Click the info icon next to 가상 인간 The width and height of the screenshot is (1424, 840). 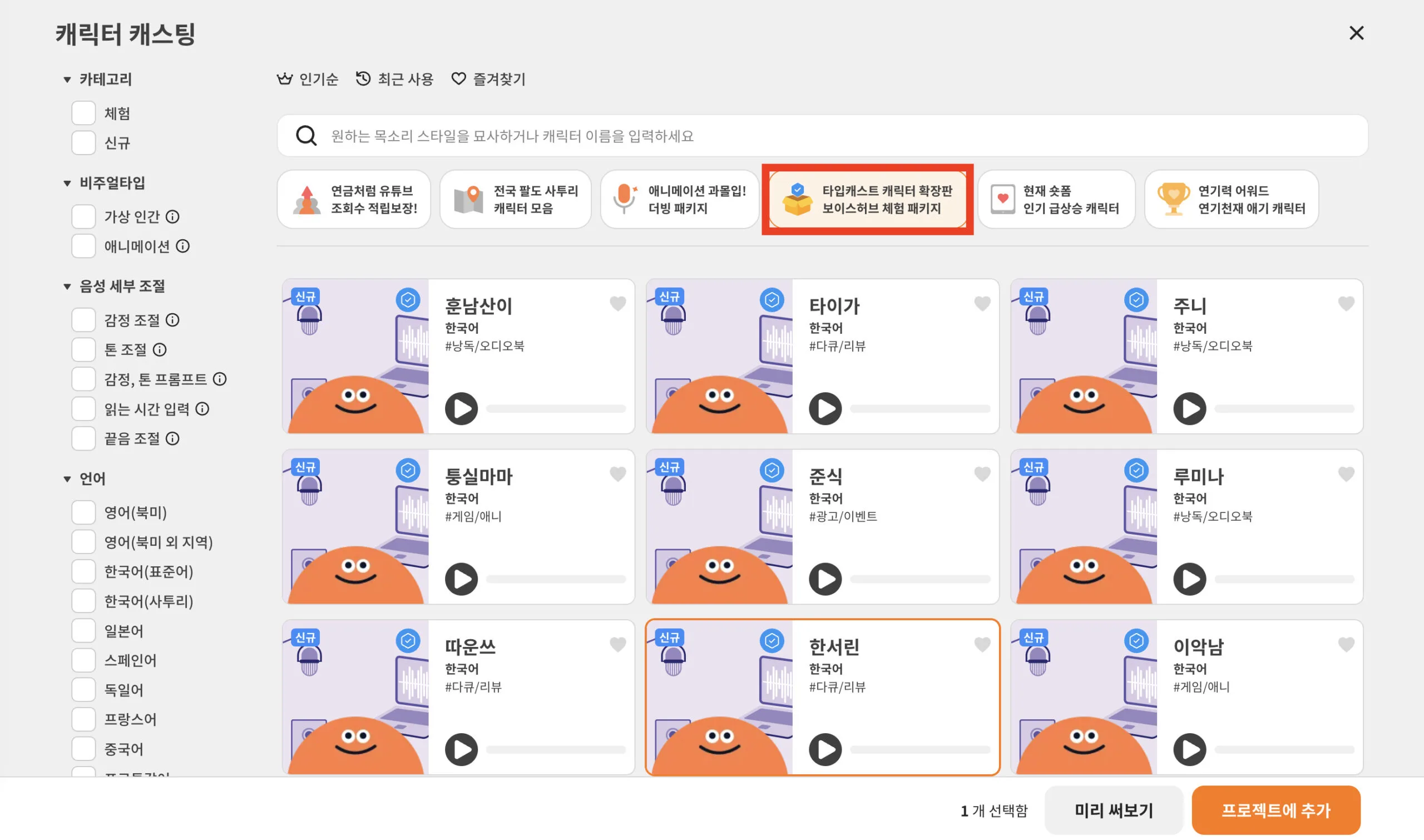pyautogui.click(x=172, y=217)
